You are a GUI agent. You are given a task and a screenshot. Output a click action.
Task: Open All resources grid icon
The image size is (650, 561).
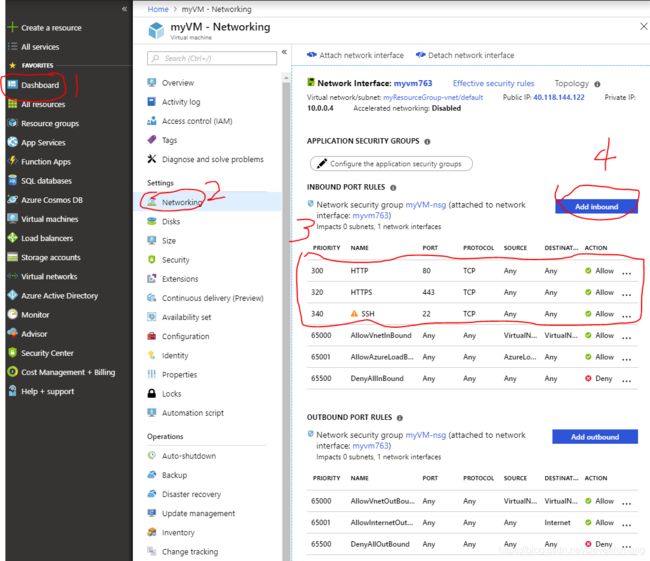point(12,104)
